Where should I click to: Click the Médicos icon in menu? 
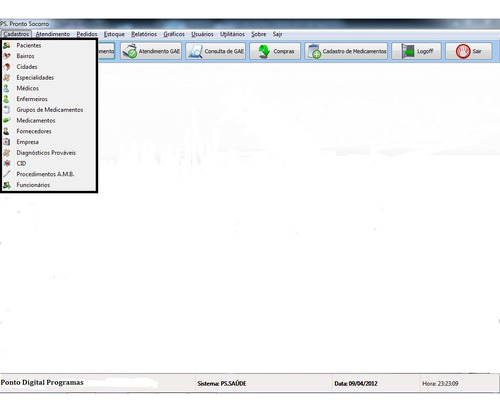click(x=7, y=88)
